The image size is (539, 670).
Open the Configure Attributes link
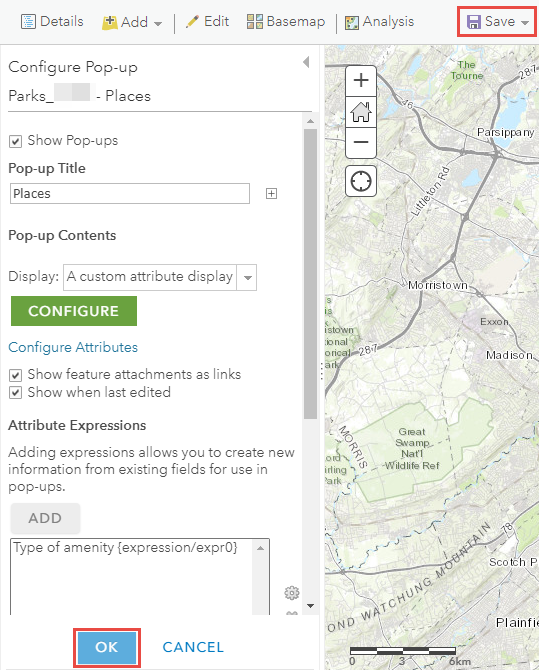pyautogui.click(x=73, y=347)
